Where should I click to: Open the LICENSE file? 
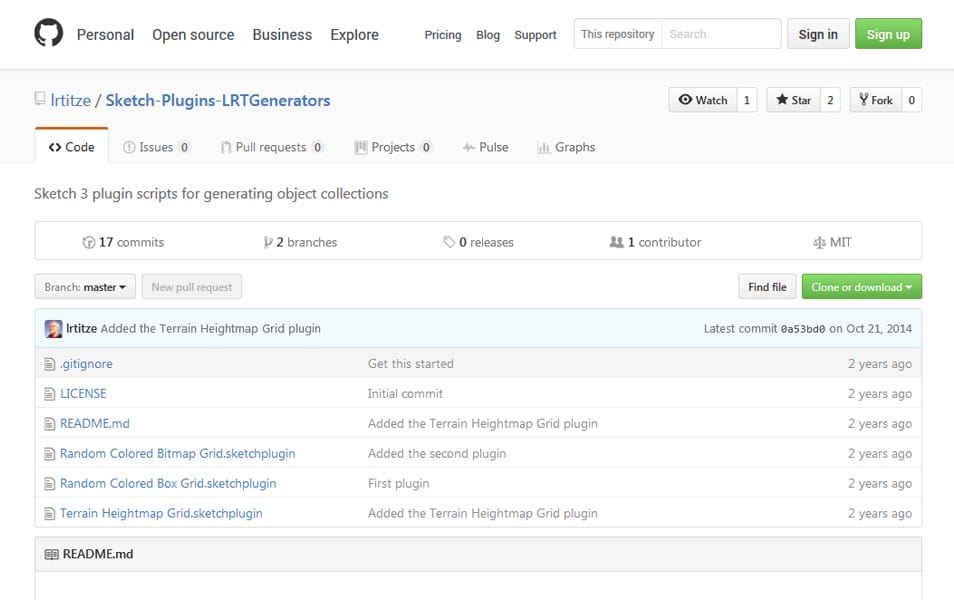[x=83, y=394]
